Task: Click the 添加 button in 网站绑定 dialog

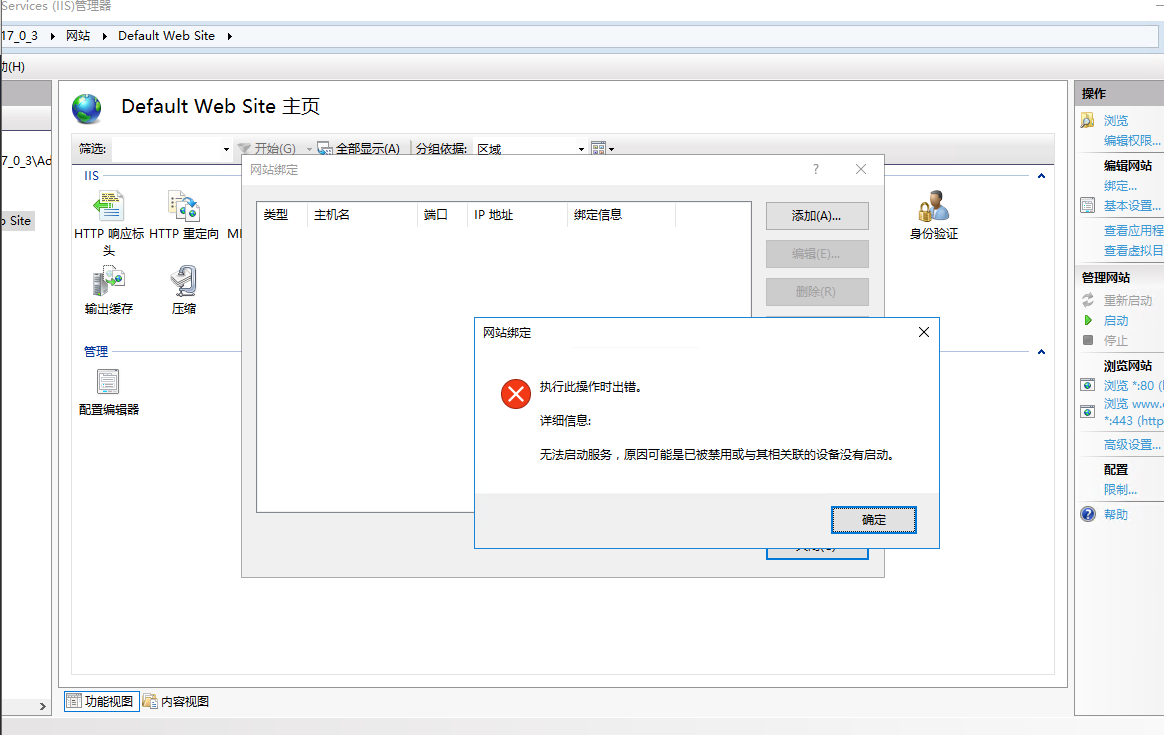Action: pyautogui.click(x=817, y=215)
